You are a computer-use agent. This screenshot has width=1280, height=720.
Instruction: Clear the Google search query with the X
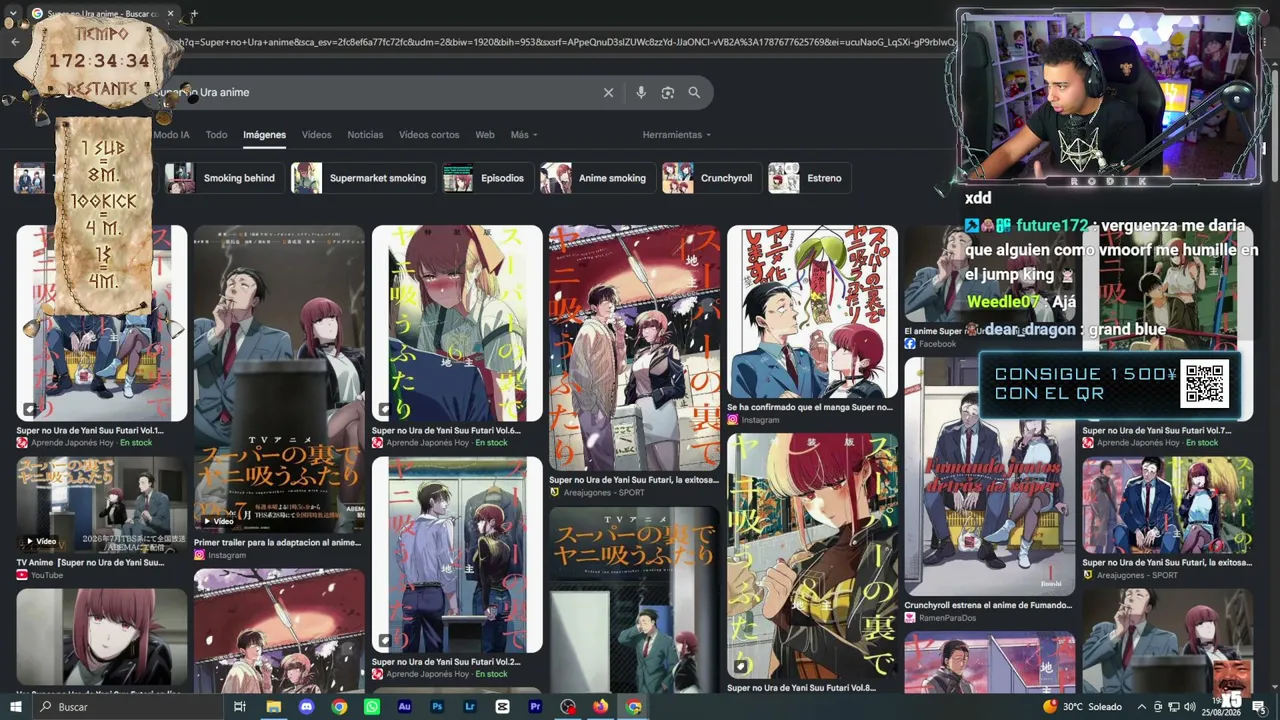pos(608,93)
